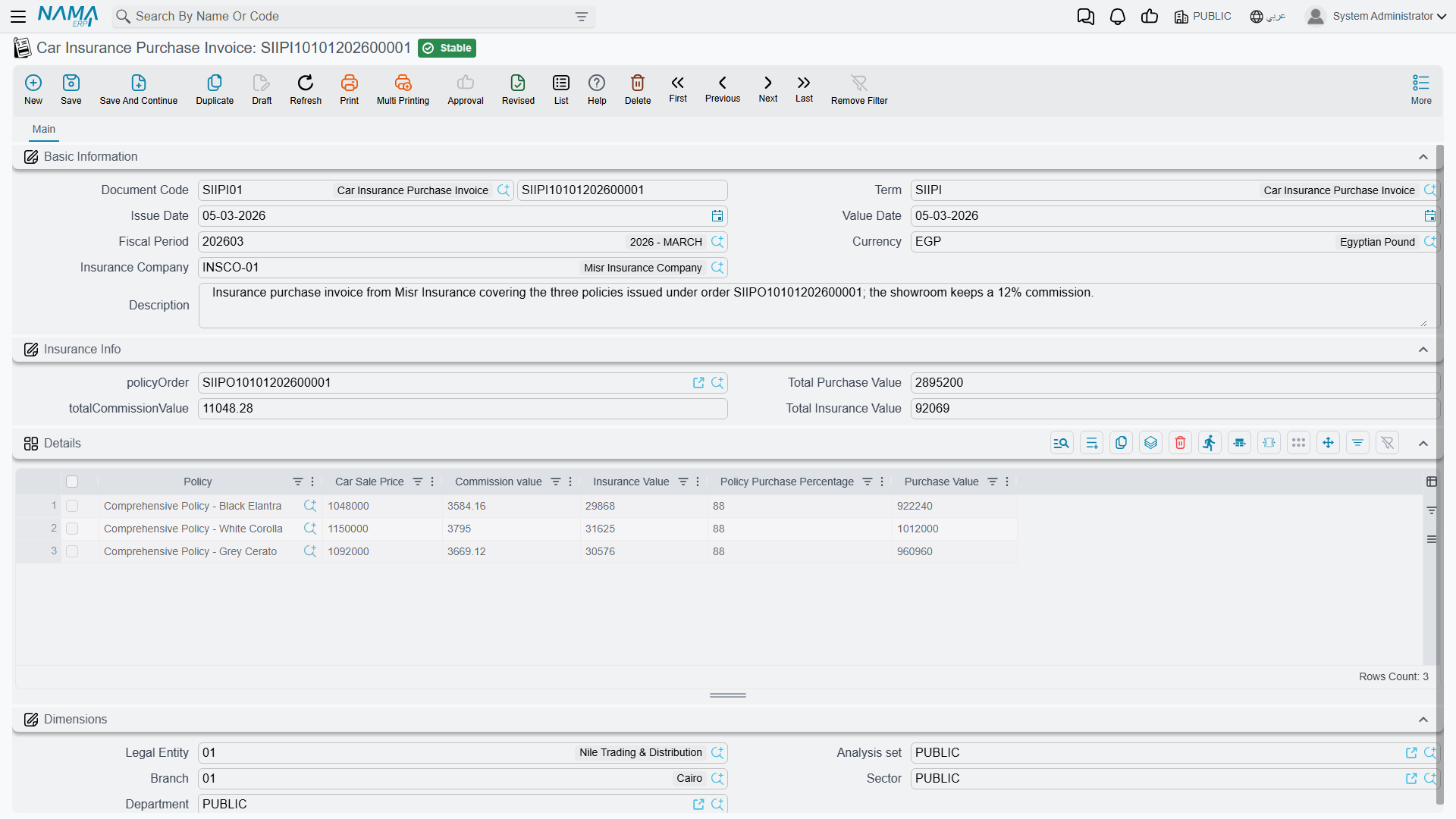Open policyOrder in new window icon

click(698, 383)
